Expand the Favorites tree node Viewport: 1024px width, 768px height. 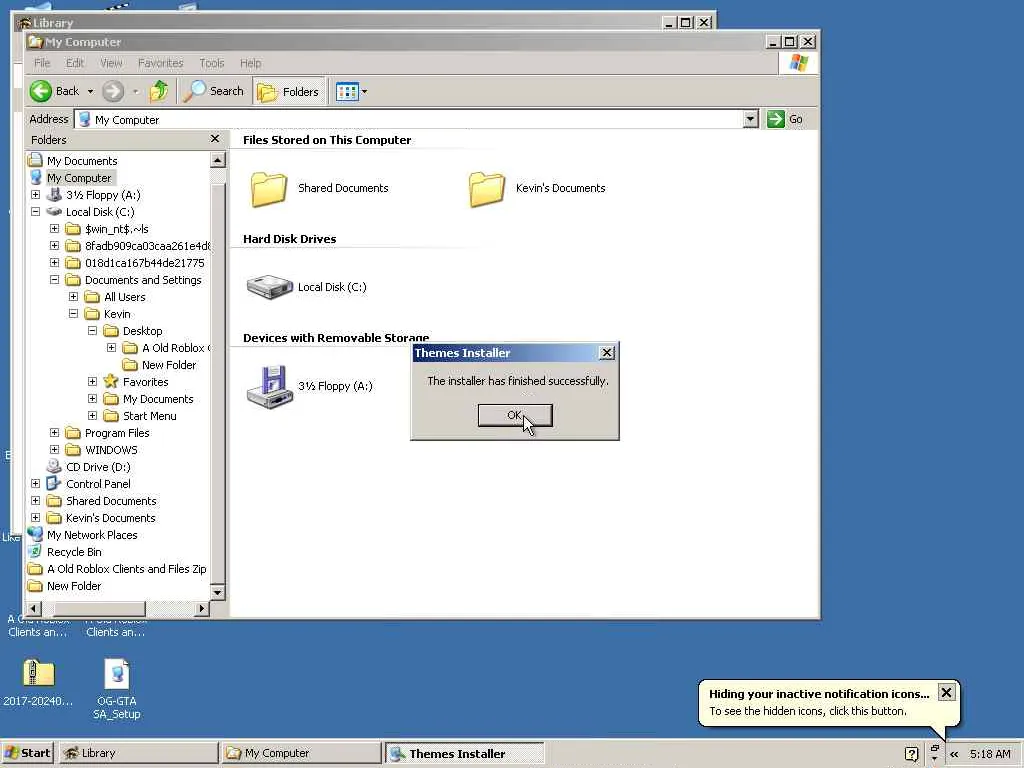click(92, 381)
